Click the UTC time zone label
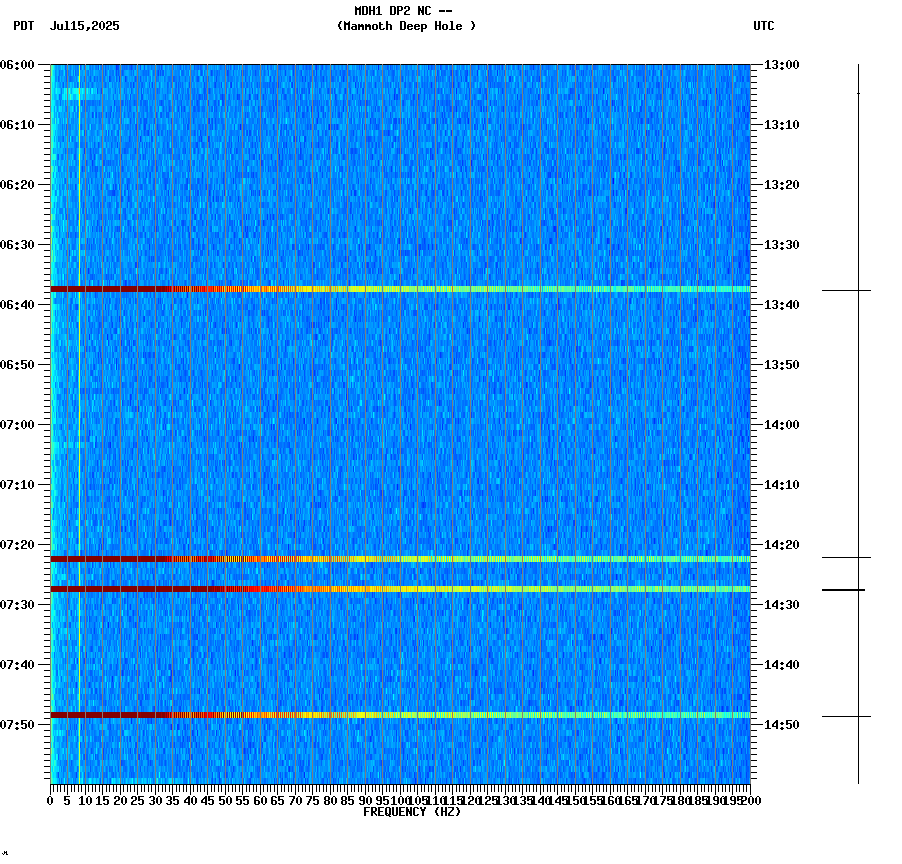This screenshot has width=902, height=864. click(765, 27)
